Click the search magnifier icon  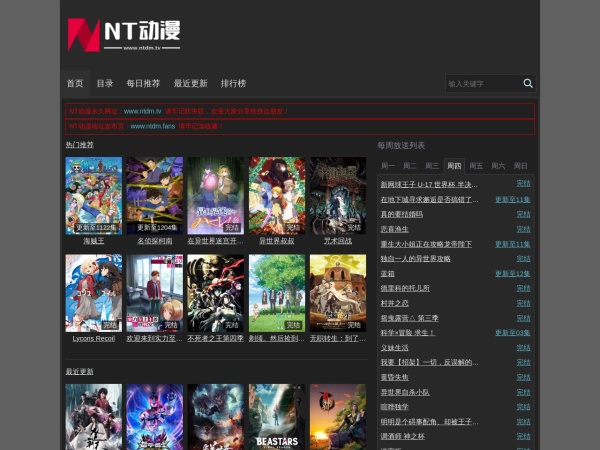tap(528, 84)
